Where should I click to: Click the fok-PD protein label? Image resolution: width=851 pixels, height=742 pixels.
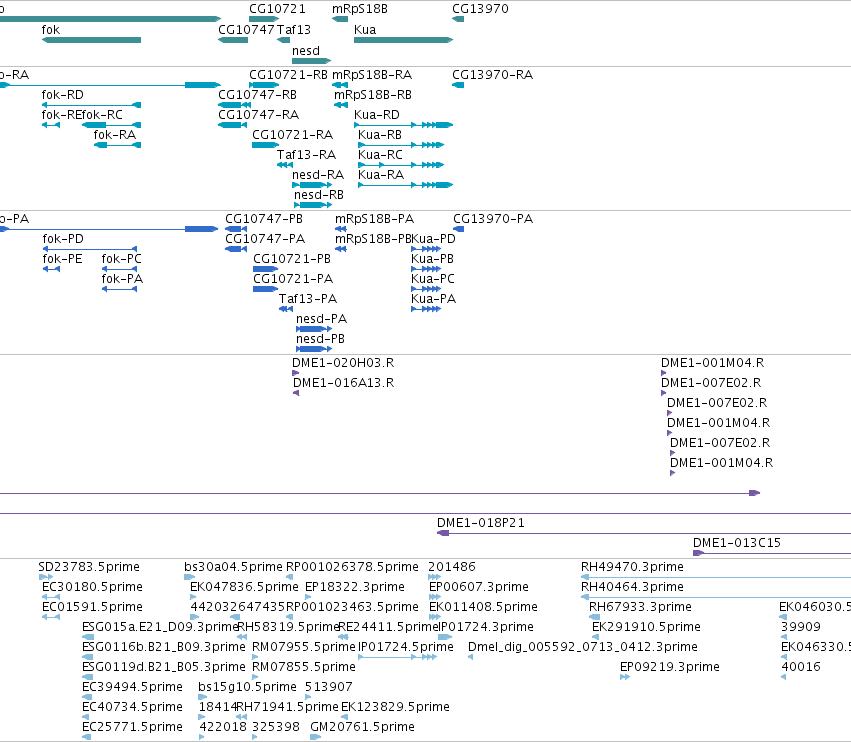(63, 239)
